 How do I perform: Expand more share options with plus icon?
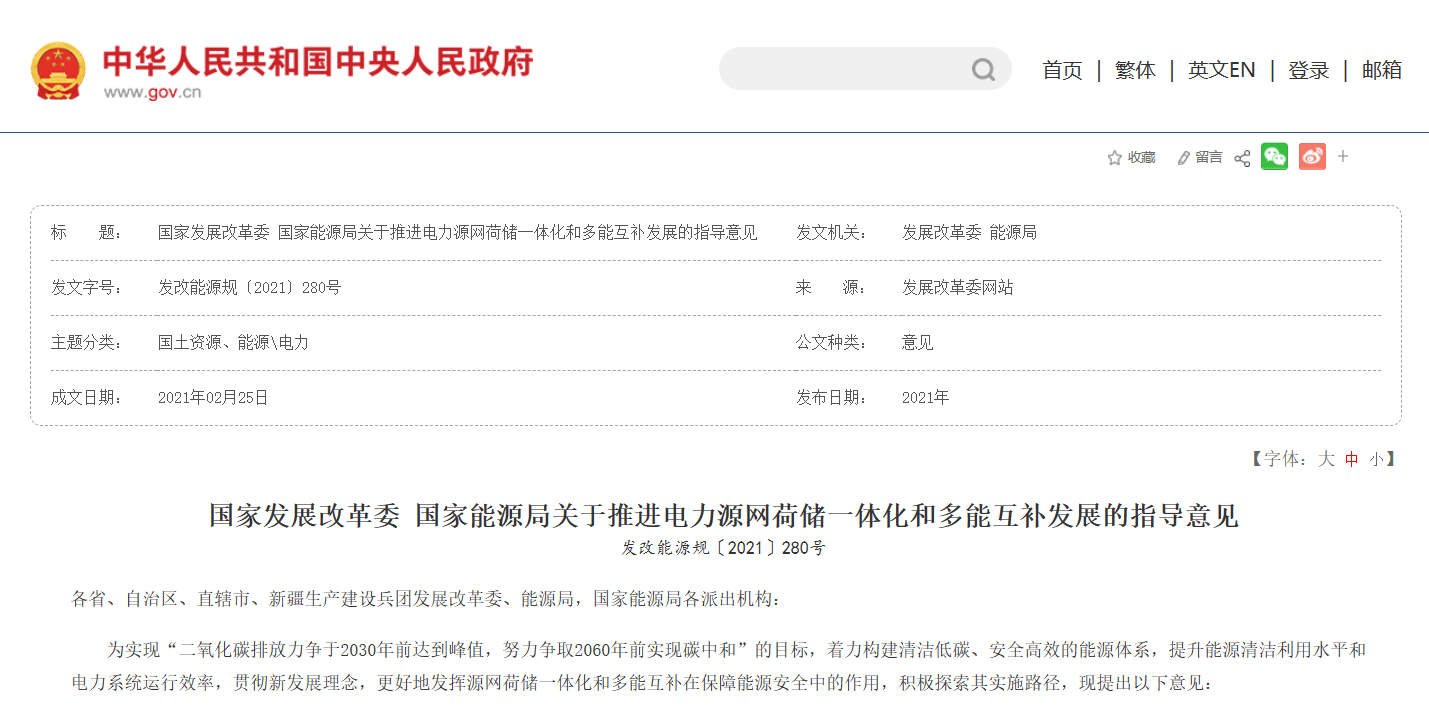pyautogui.click(x=1343, y=157)
